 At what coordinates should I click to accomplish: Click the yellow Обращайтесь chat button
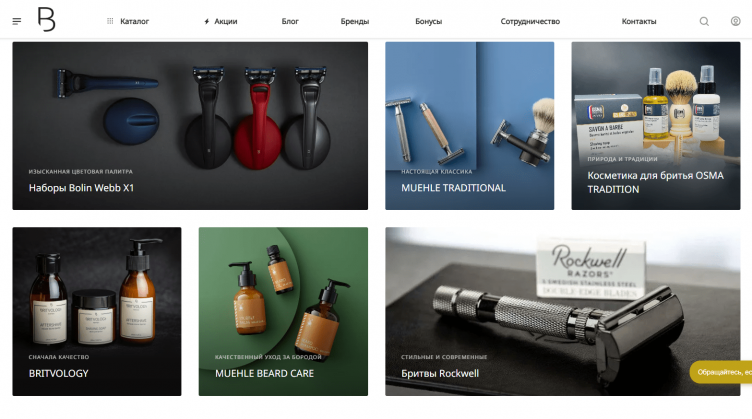(x=721, y=372)
